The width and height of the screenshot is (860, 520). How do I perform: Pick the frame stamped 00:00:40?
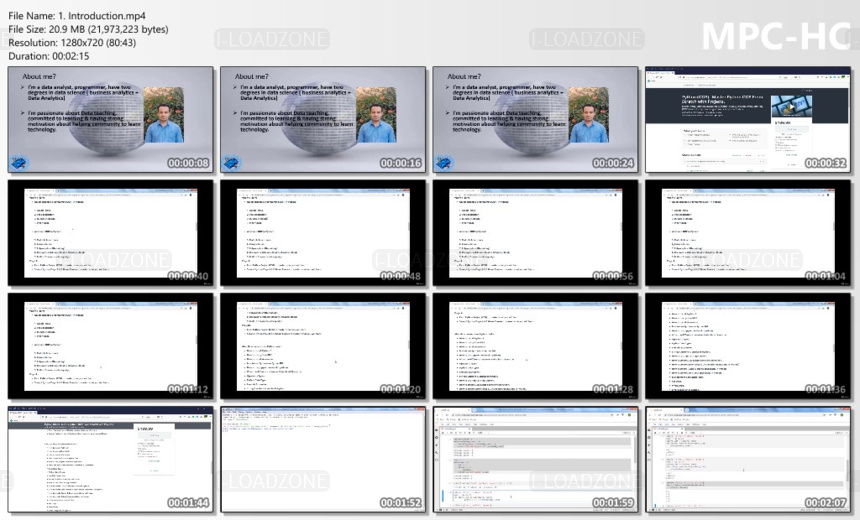click(110, 233)
